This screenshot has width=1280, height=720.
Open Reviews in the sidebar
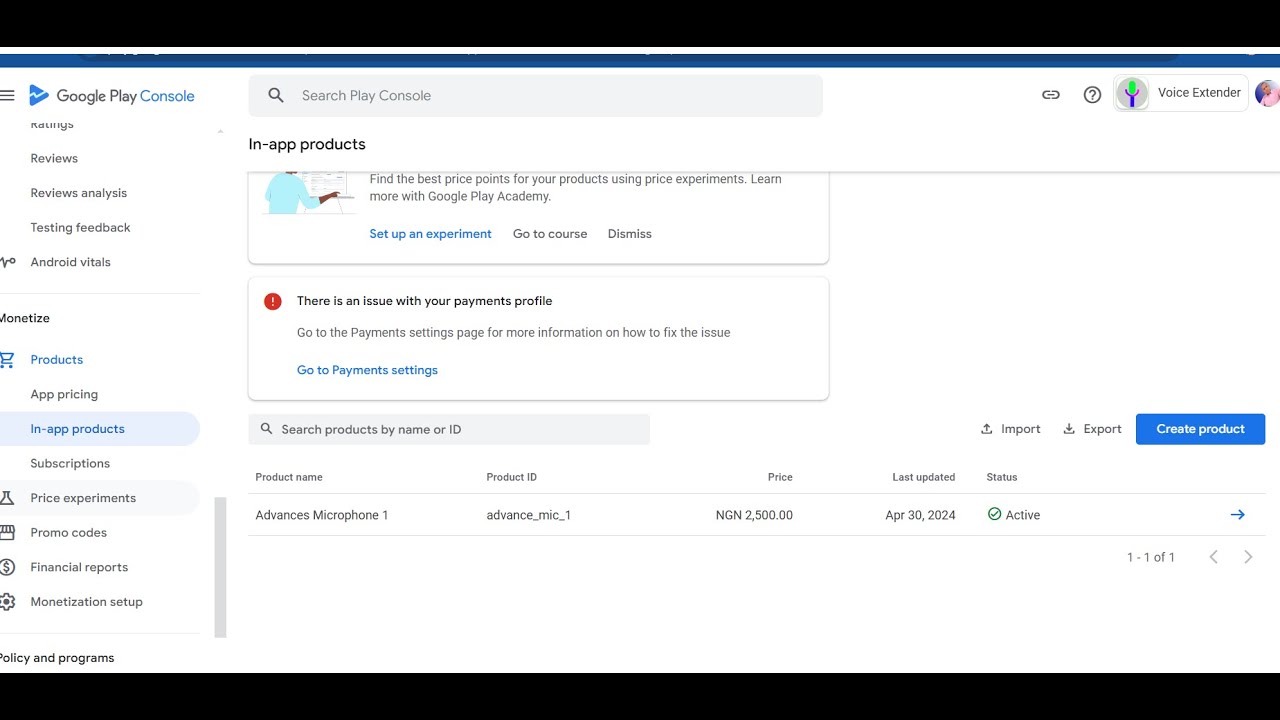pos(54,158)
